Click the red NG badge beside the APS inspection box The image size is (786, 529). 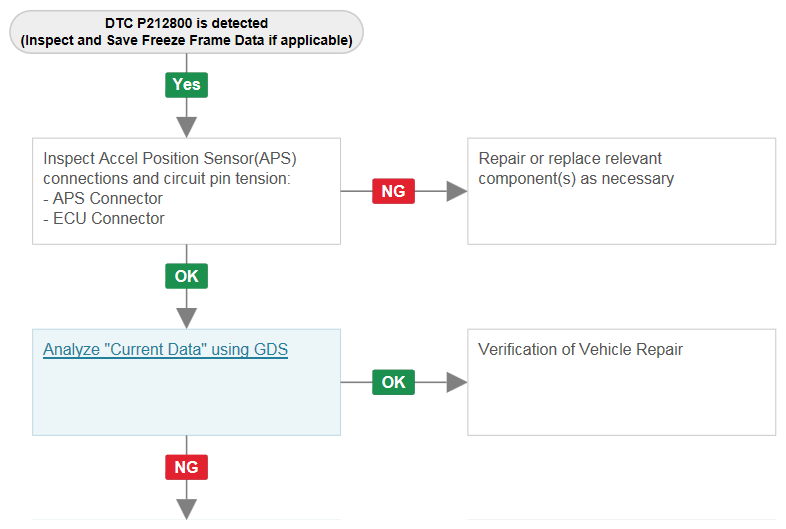pos(394,191)
